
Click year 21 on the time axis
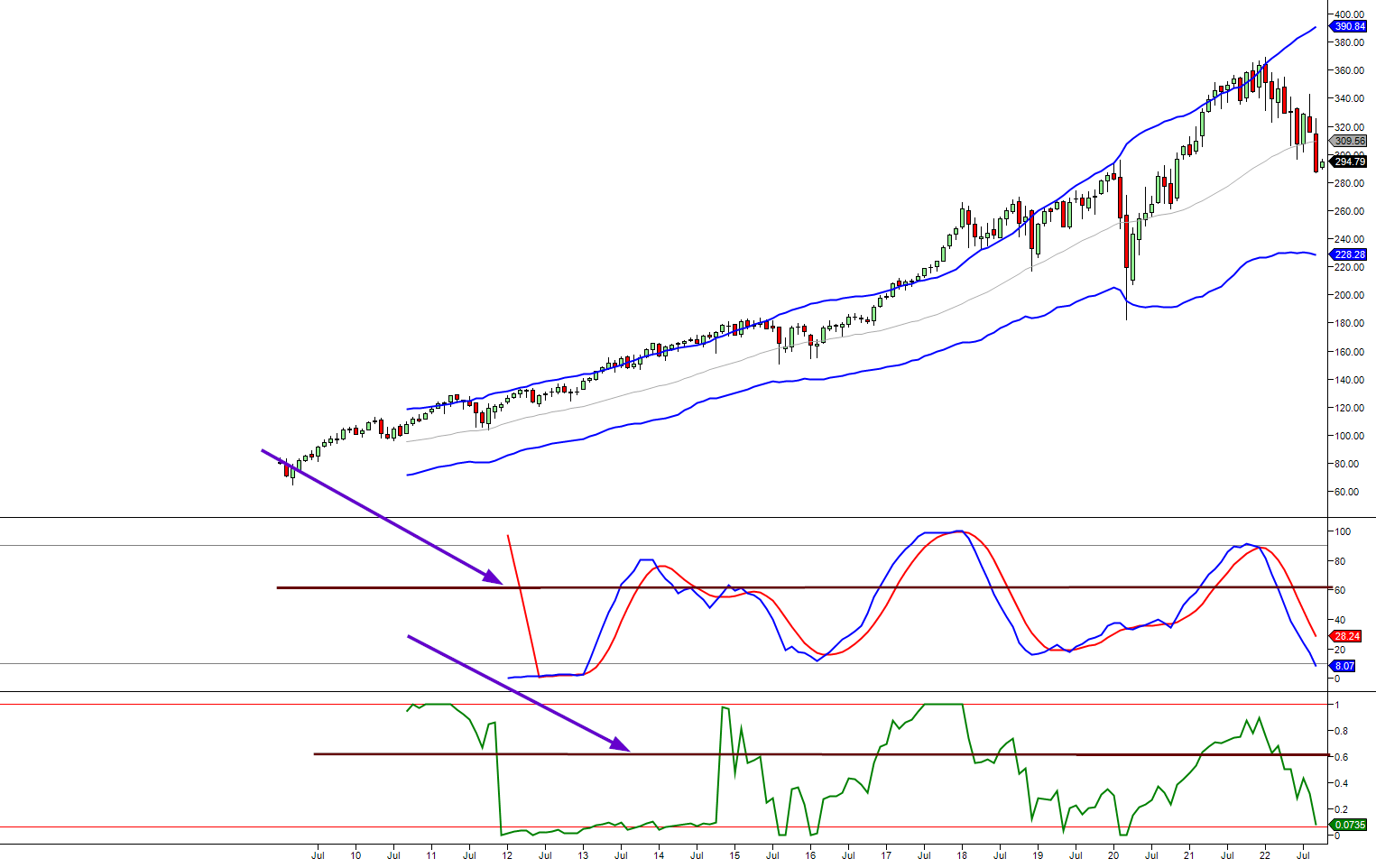point(1189,854)
